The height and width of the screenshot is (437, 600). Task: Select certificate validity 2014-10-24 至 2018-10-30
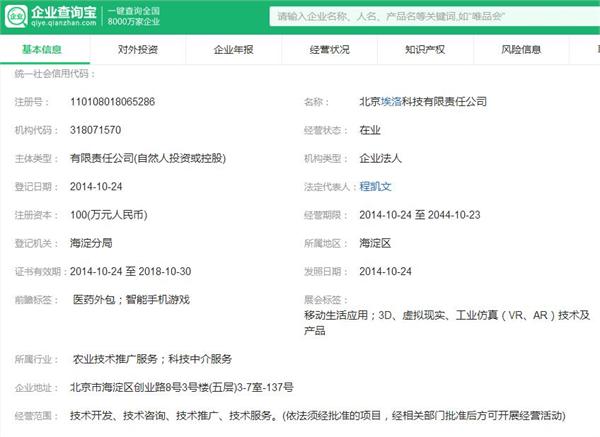pyautogui.click(x=130, y=271)
